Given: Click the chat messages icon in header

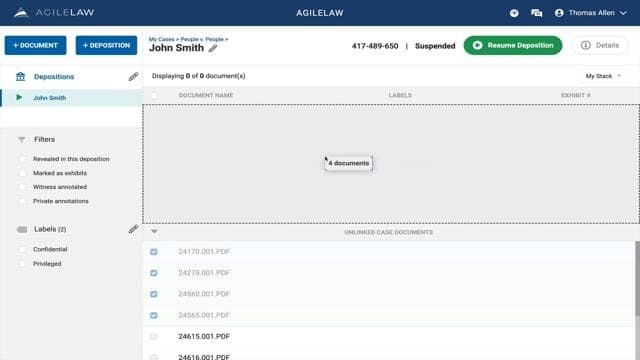Looking at the screenshot, I should click(537, 13).
